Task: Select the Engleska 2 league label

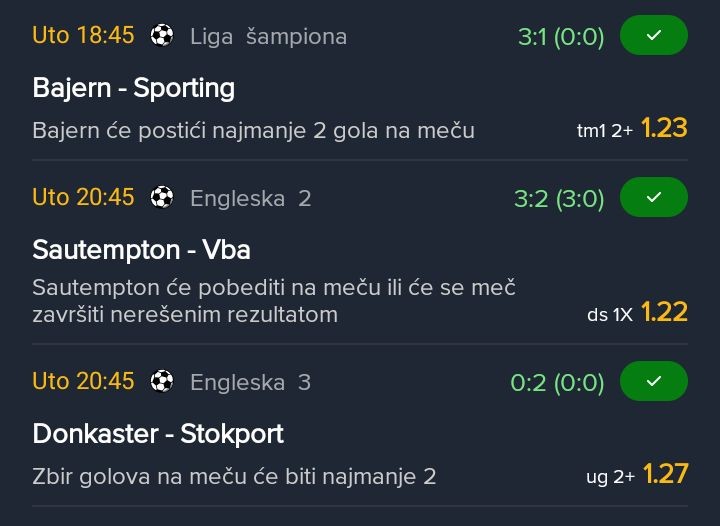Action: pyautogui.click(x=250, y=198)
